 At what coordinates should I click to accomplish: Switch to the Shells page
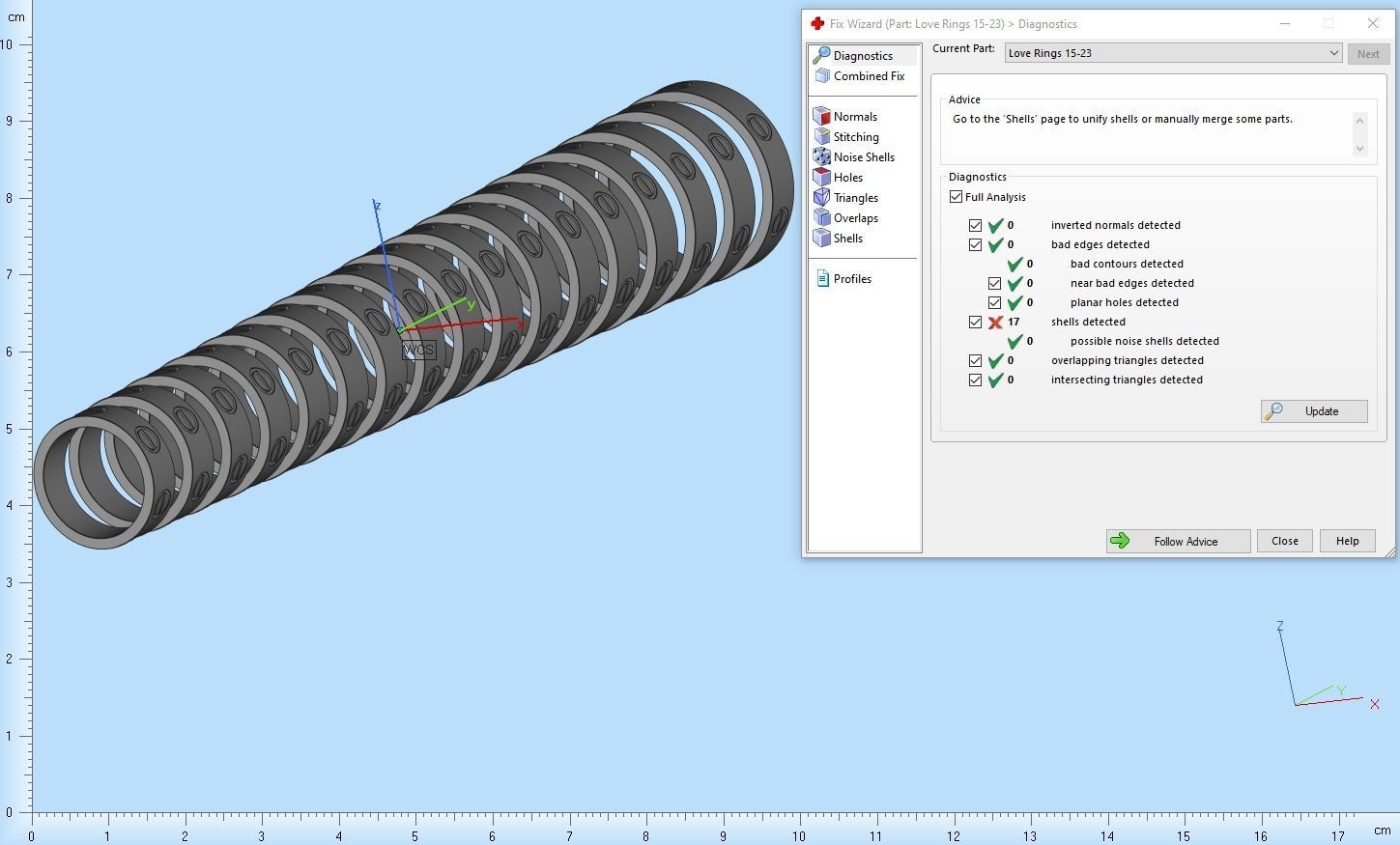click(847, 239)
